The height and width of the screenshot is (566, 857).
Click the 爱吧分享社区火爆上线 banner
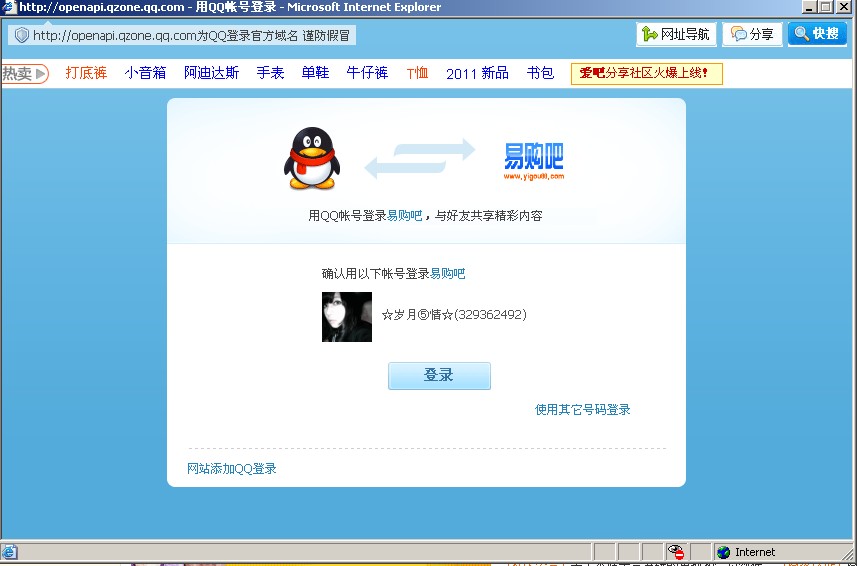647,74
